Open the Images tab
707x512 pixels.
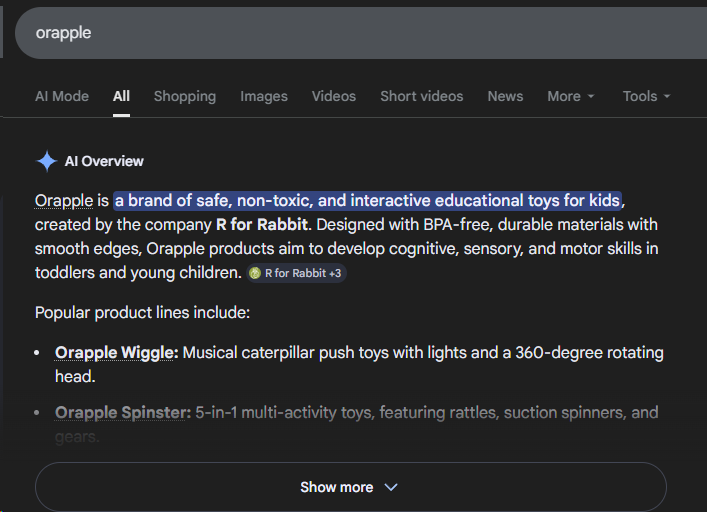pyautogui.click(x=264, y=96)
